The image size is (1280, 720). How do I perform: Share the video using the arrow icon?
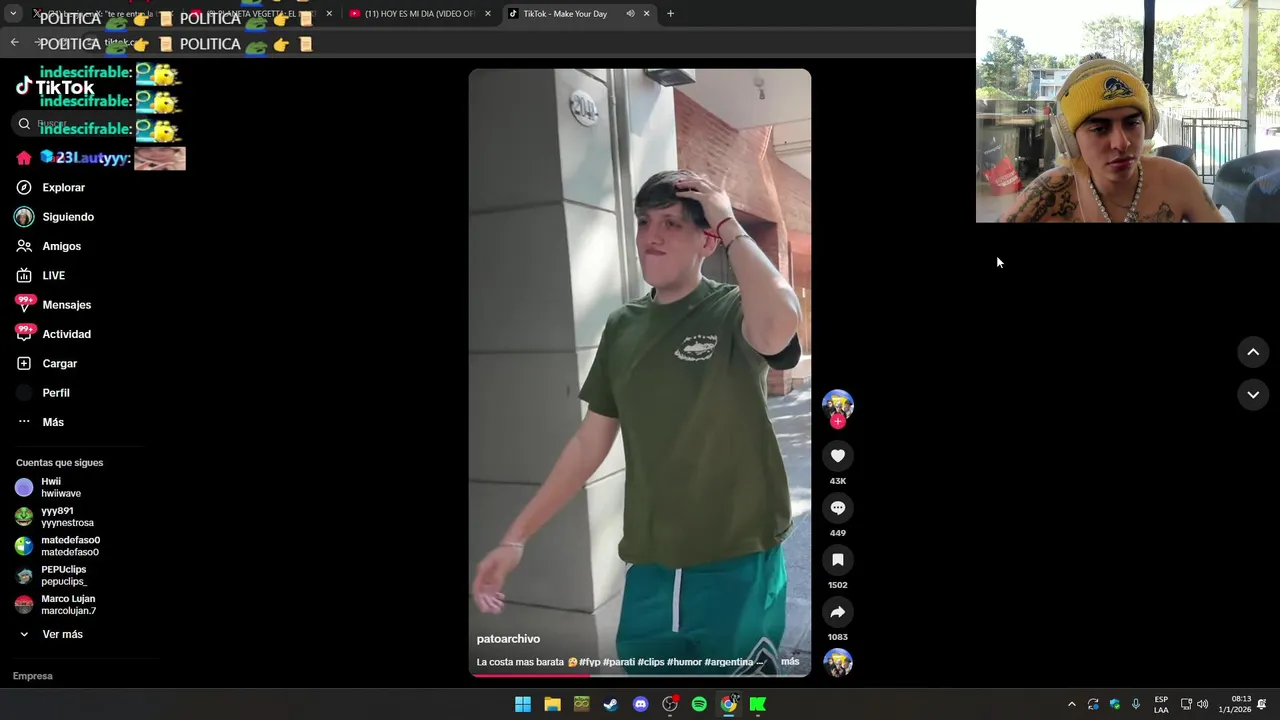(x=838, y=612)
